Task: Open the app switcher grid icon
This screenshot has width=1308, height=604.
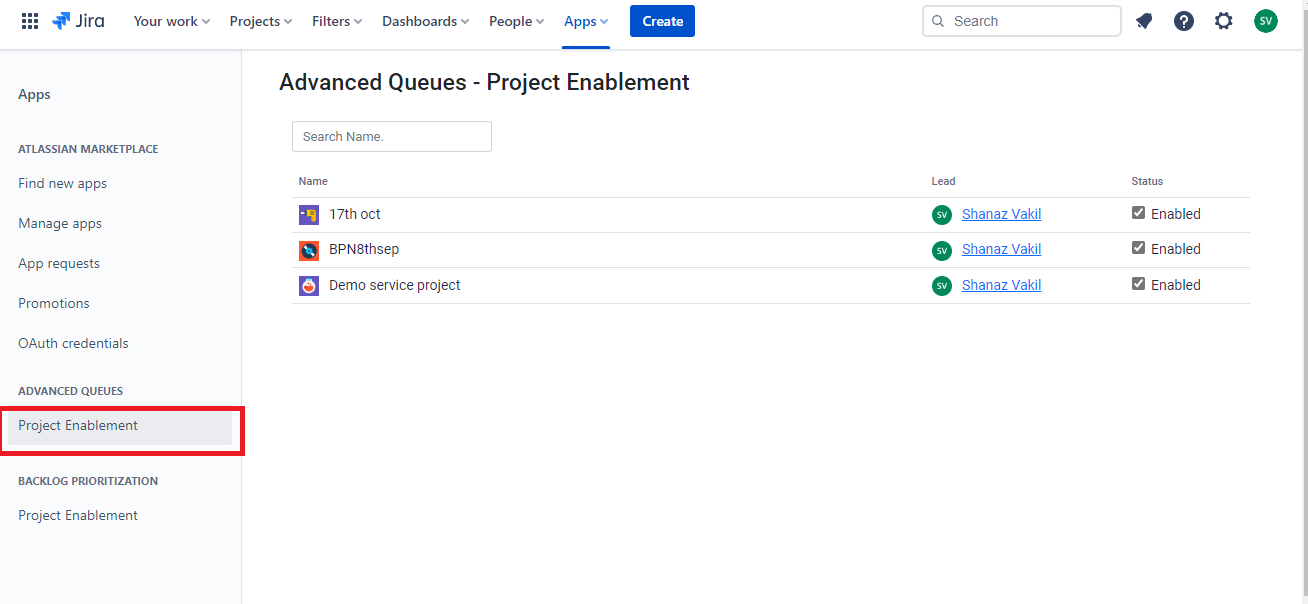Action: pyautogui.click(x=30, y=21)
